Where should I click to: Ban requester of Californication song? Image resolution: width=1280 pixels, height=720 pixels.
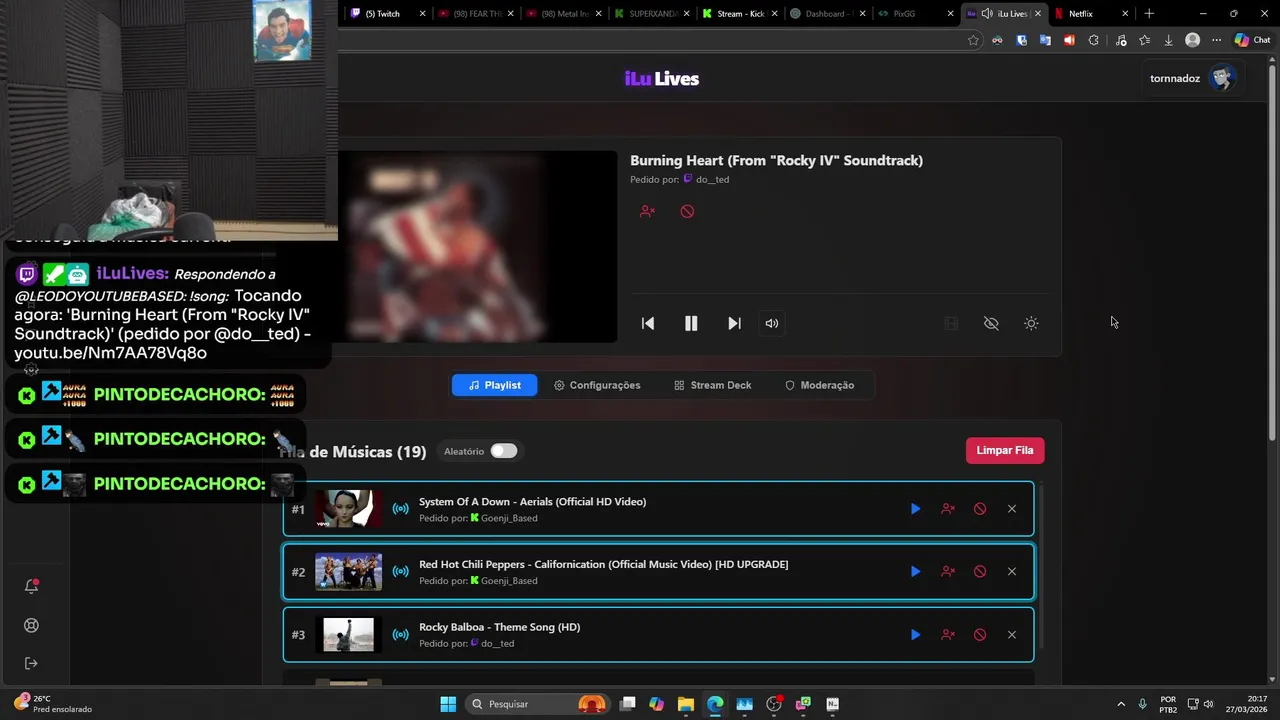pyautogui.click(x=948, y=572)
